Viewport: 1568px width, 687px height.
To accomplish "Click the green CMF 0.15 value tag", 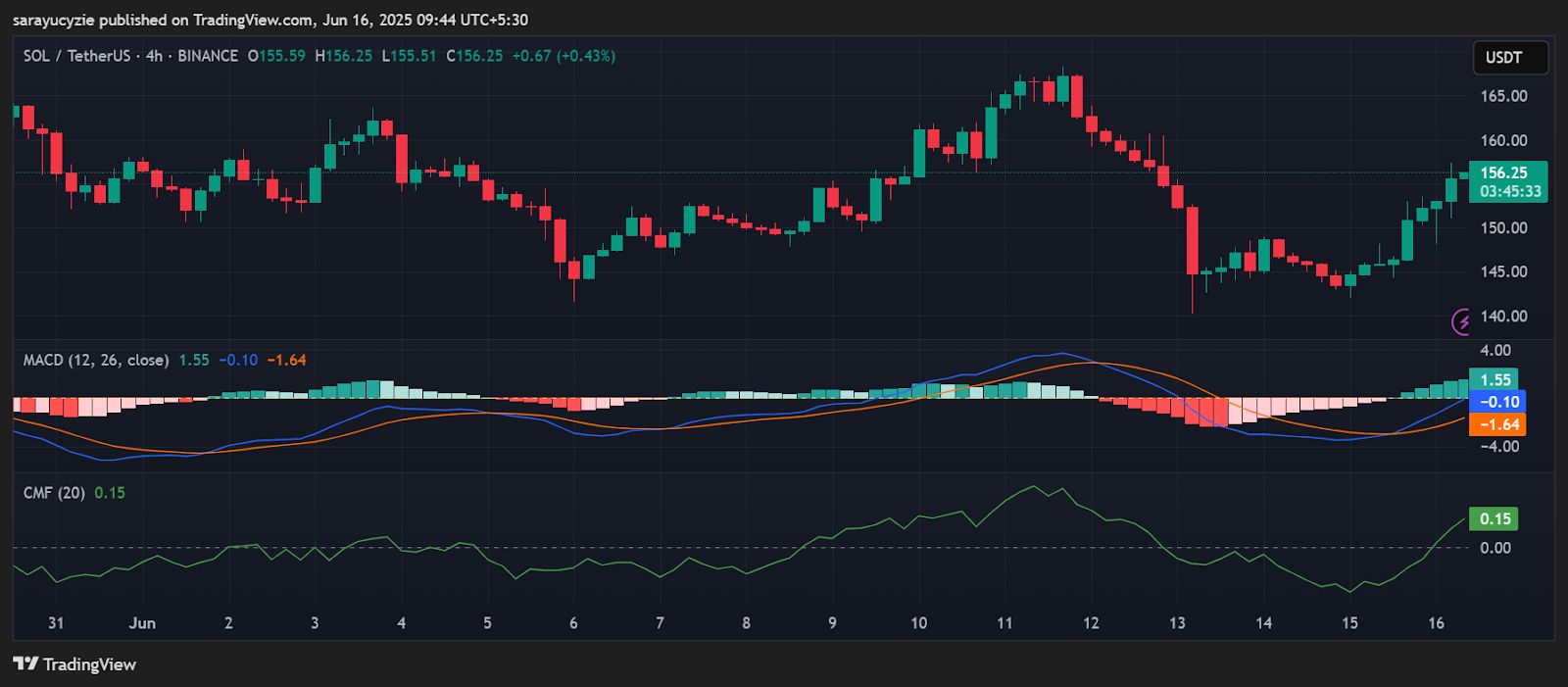I will click(1494, 518).
